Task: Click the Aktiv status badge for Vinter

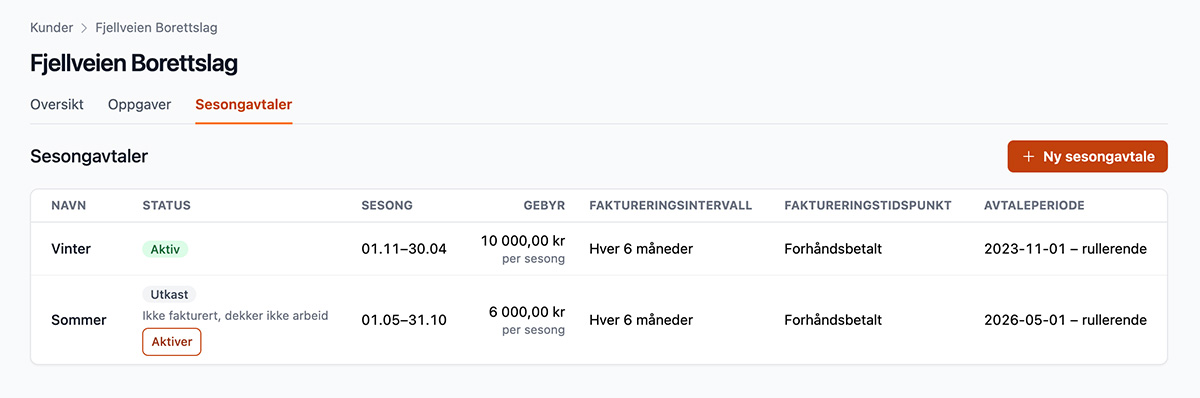Action: pyautogui.click(x=165, y=249)
